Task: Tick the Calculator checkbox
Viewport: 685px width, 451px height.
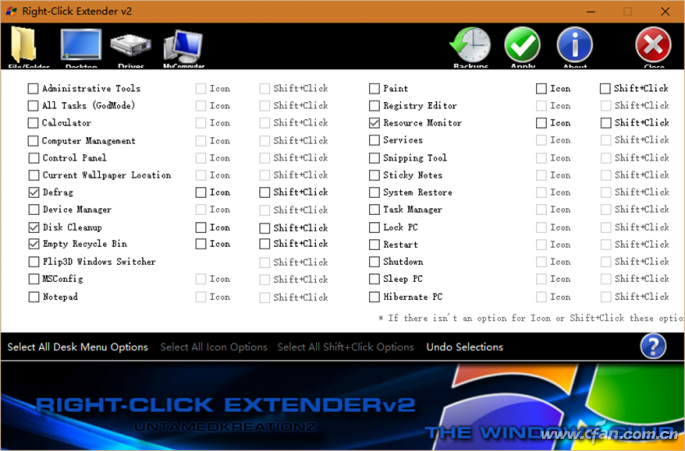Action: (33, 123)
